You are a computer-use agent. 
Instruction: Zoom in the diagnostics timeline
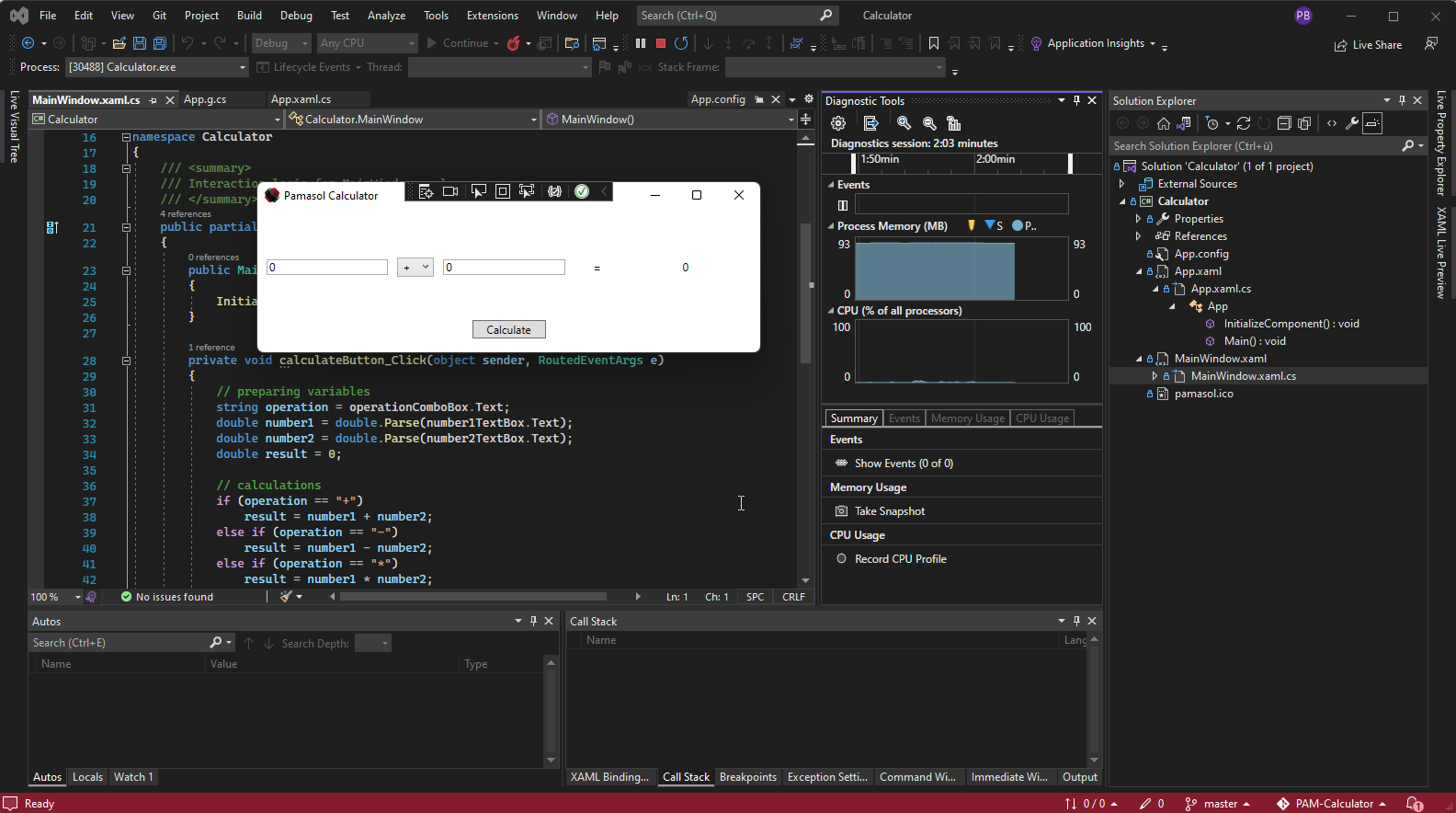tap(904, 123)
